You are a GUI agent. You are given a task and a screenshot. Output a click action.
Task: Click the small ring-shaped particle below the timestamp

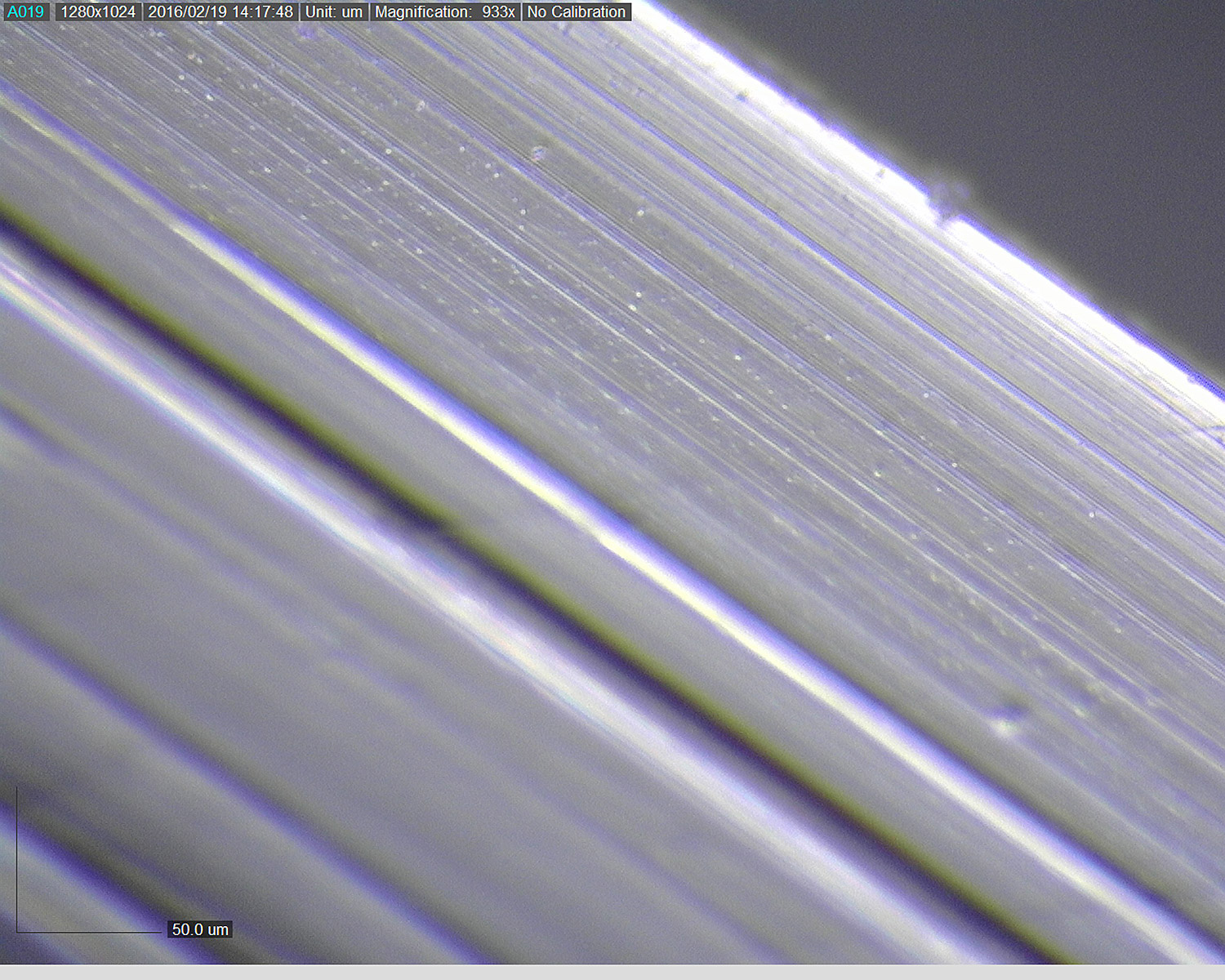[x=538, y=153]
